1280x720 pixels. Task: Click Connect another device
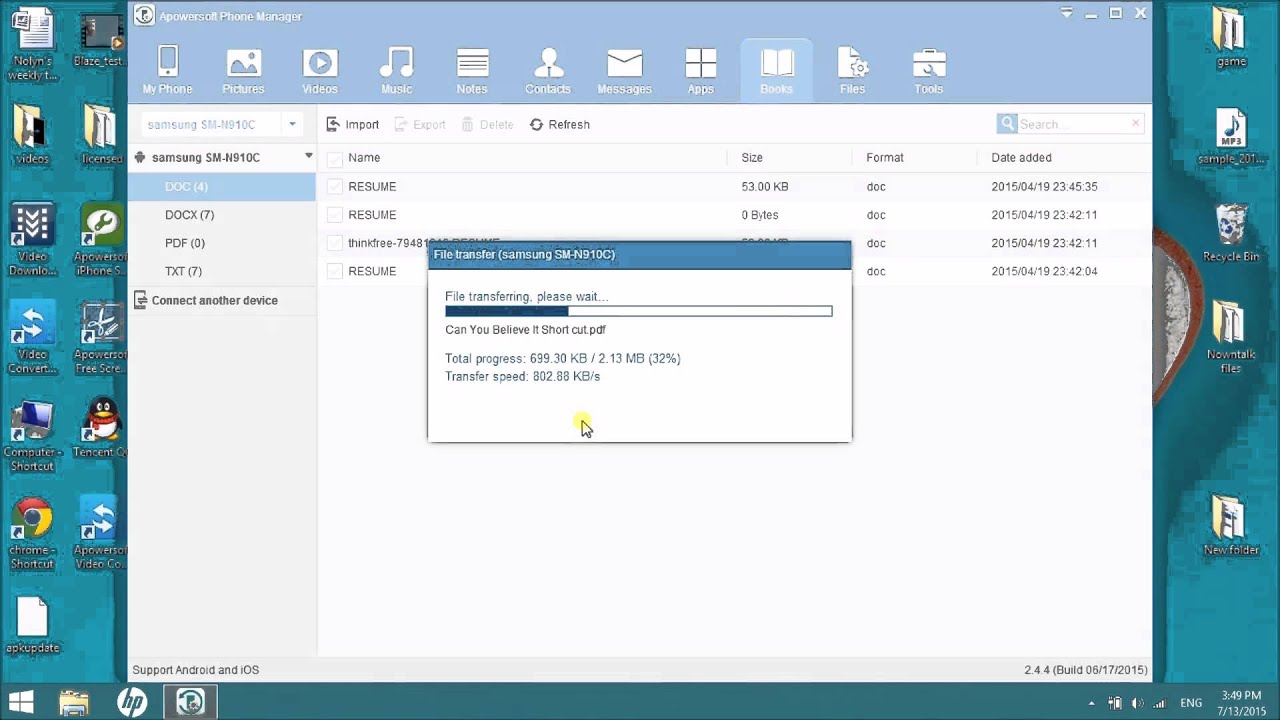pos(206,300)
